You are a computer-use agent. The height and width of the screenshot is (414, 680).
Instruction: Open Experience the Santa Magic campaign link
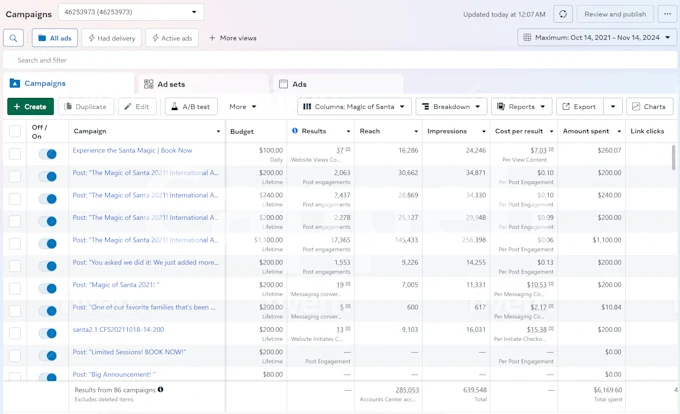132,150
